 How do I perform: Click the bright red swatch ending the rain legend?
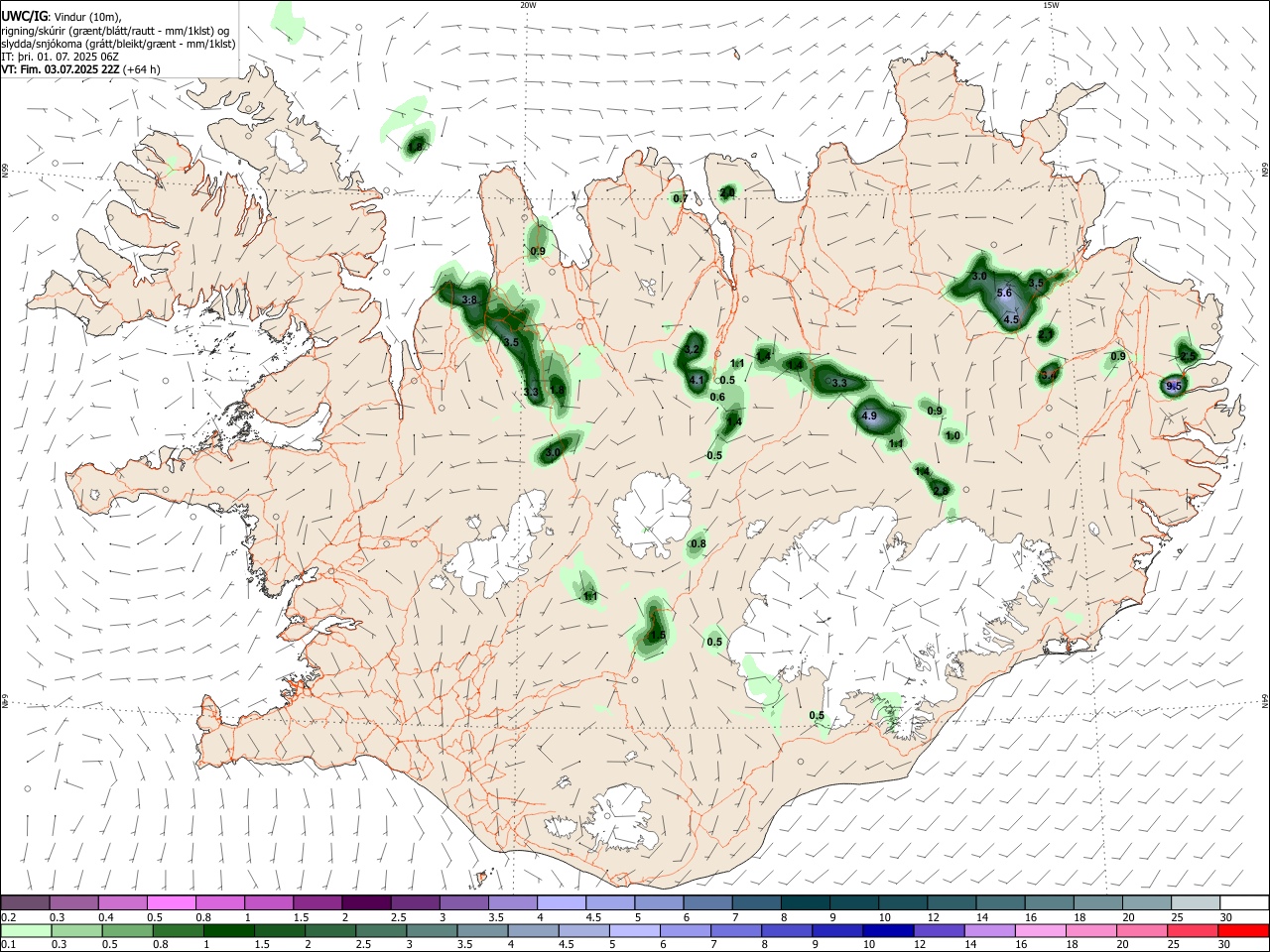tap(1244, 931)
